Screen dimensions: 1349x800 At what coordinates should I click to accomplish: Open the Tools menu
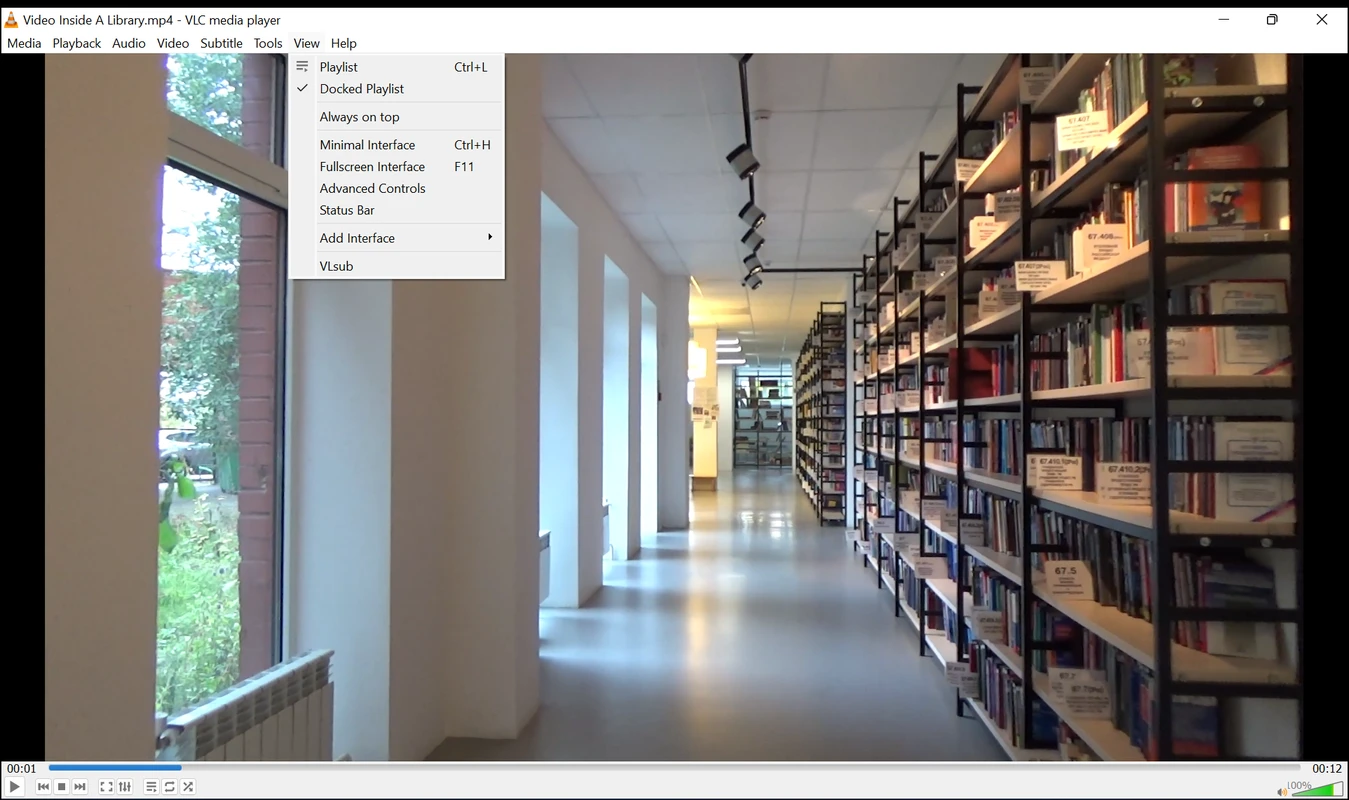click(267, 43)
